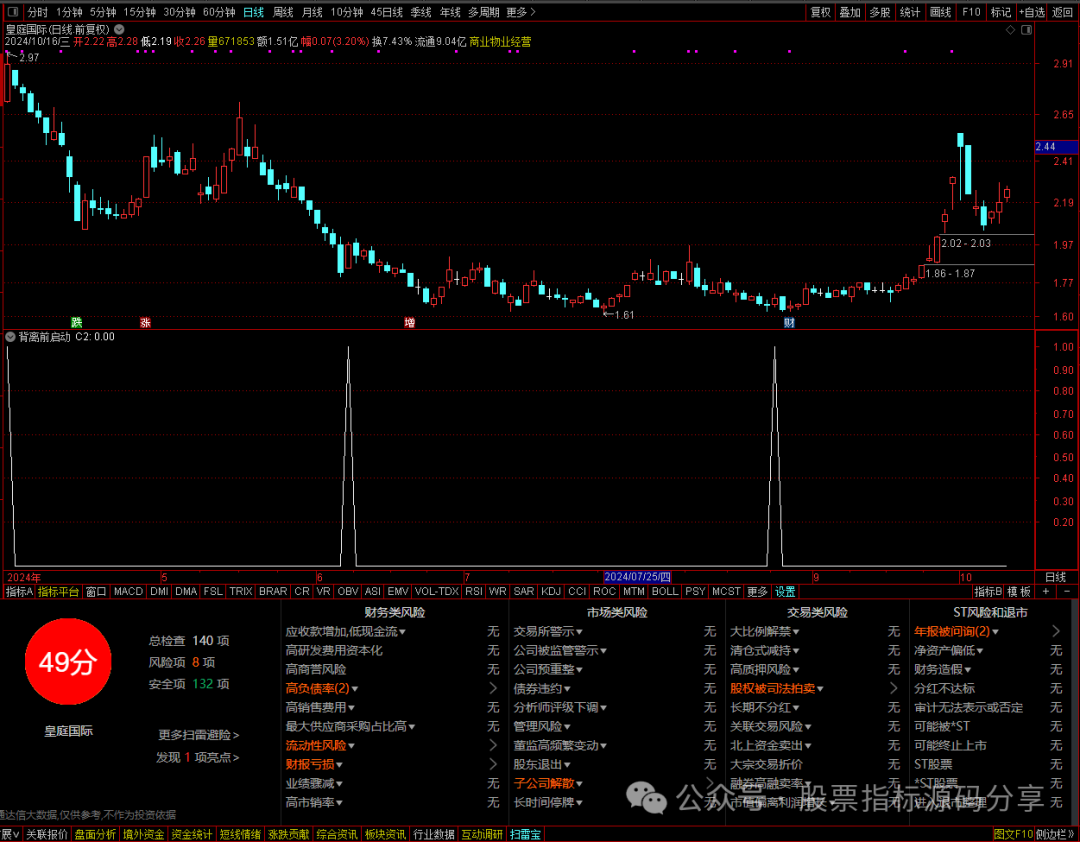Open 指标平台 indicator platform

(x=59, y=592)
